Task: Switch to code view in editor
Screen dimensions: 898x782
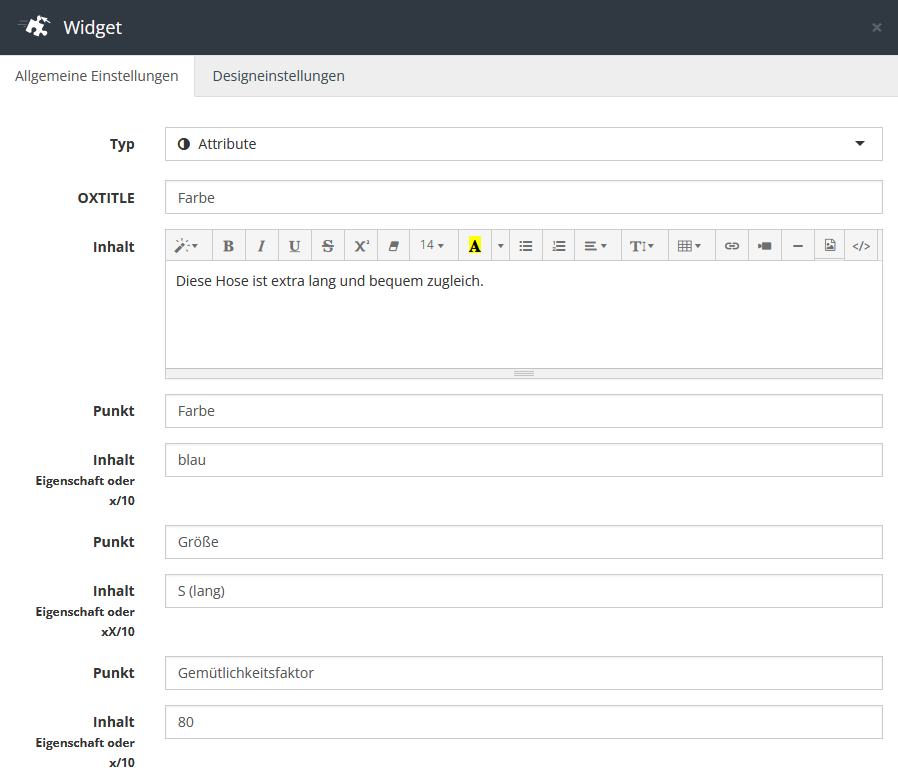Action: tap(861, 246)
